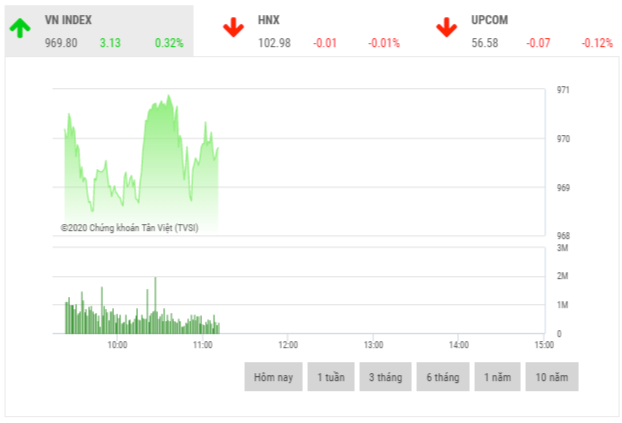Screen dimensions: 622x423
Task: Click the UPCOM -0.12% change figure
Action: tap(597, 43)
